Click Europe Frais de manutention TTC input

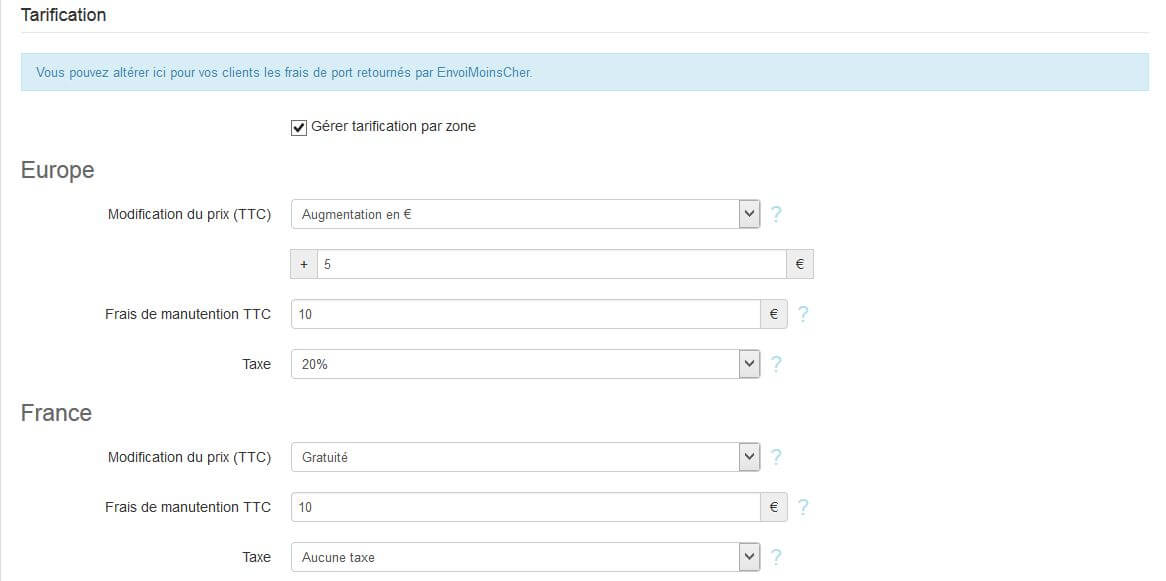pos(525,314)
